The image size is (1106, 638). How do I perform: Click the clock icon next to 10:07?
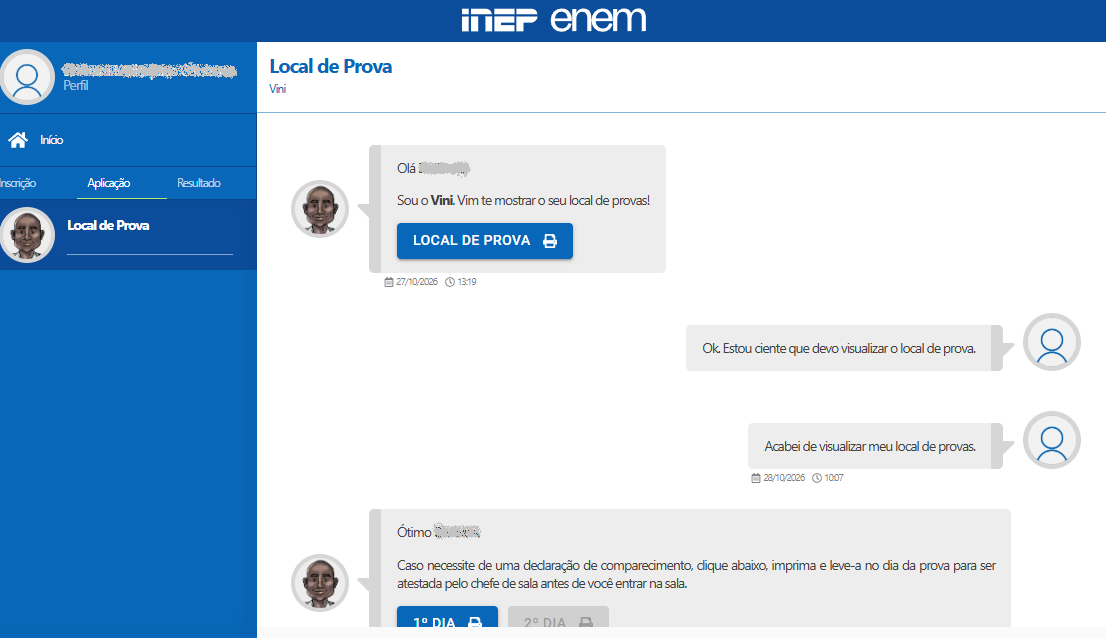point(817,478)
